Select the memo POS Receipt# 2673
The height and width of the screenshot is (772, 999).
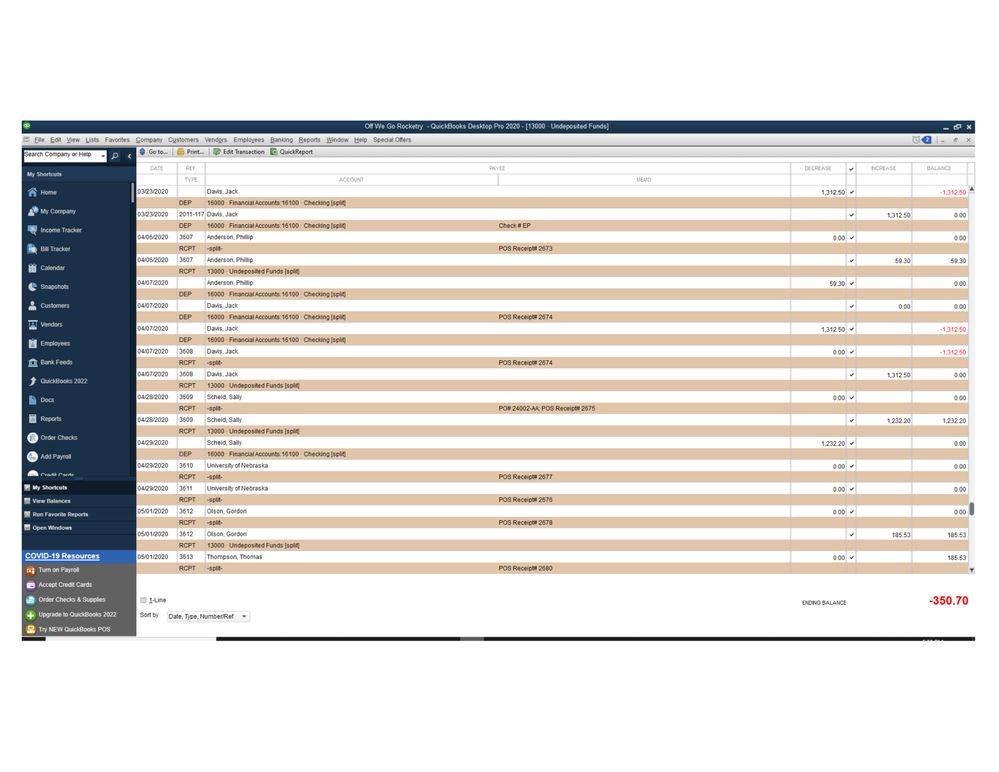[526, 249]
